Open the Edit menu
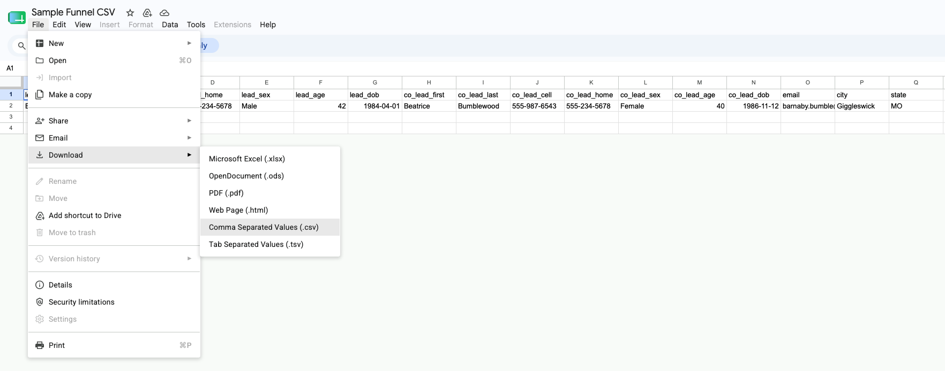The width and height of the screenshot is (945, 371). point(59,25)
